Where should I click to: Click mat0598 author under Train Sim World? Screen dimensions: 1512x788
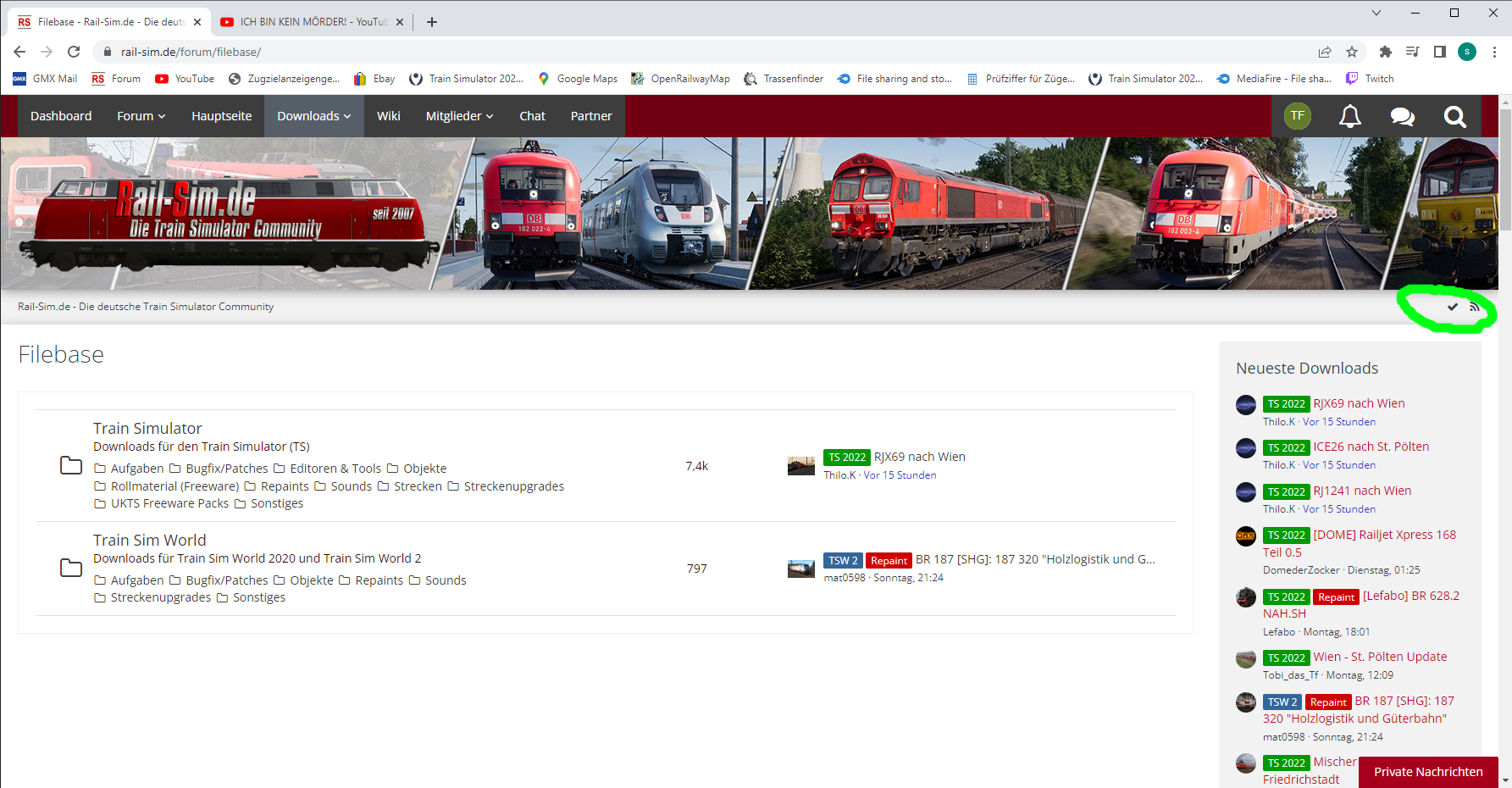845,578
